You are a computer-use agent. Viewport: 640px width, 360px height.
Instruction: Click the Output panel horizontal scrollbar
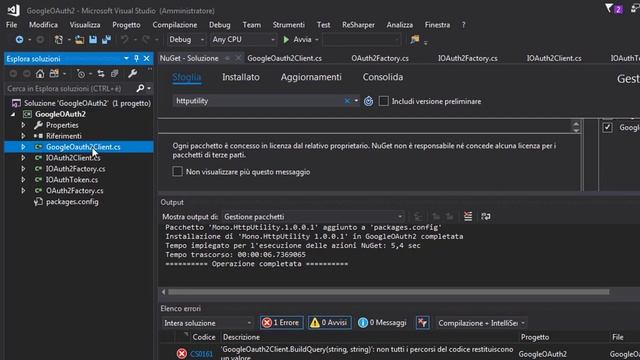[x=389, y=292]
